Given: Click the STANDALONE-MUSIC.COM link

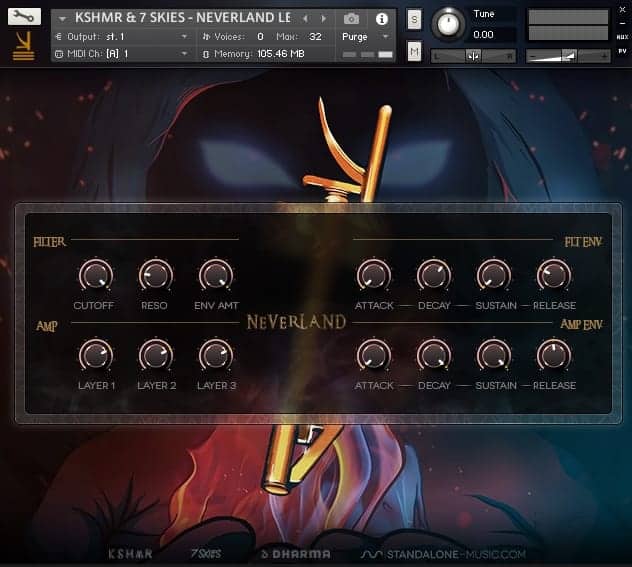Looking at the screenshot, I should 443,554.
